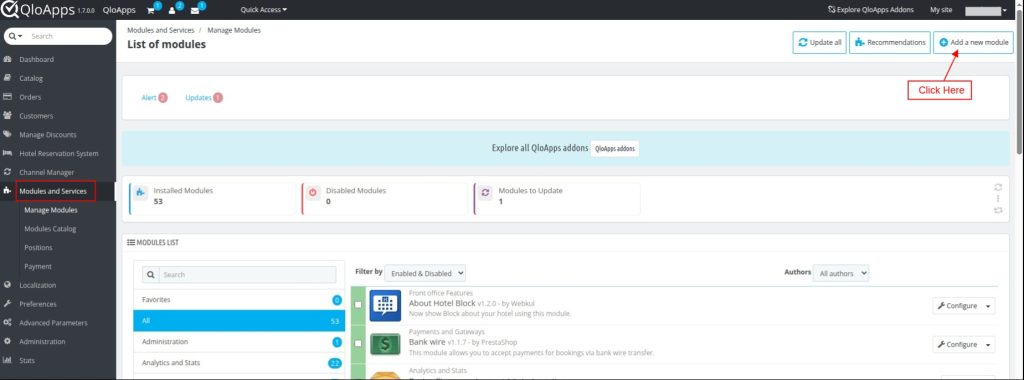Open the Channel Manager menu

pyautogui.click(x=46, y=172)
